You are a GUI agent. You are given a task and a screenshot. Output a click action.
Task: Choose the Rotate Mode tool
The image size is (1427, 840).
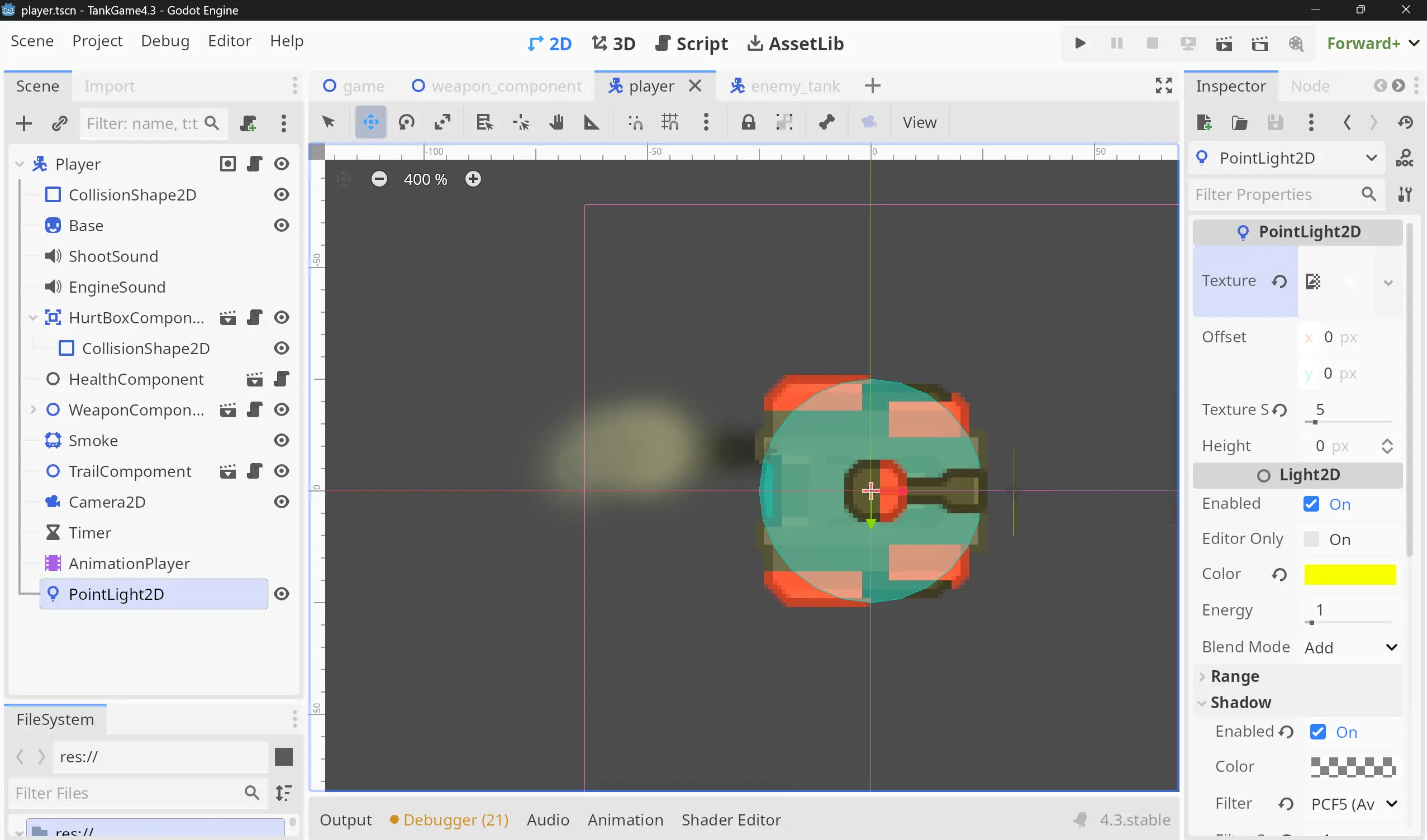(407, 122)
